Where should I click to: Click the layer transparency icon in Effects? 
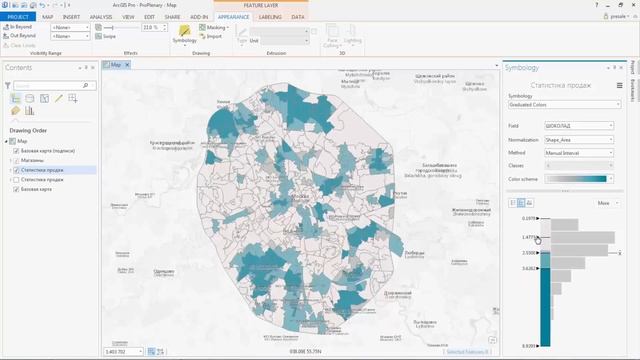[x=98, y=27]
